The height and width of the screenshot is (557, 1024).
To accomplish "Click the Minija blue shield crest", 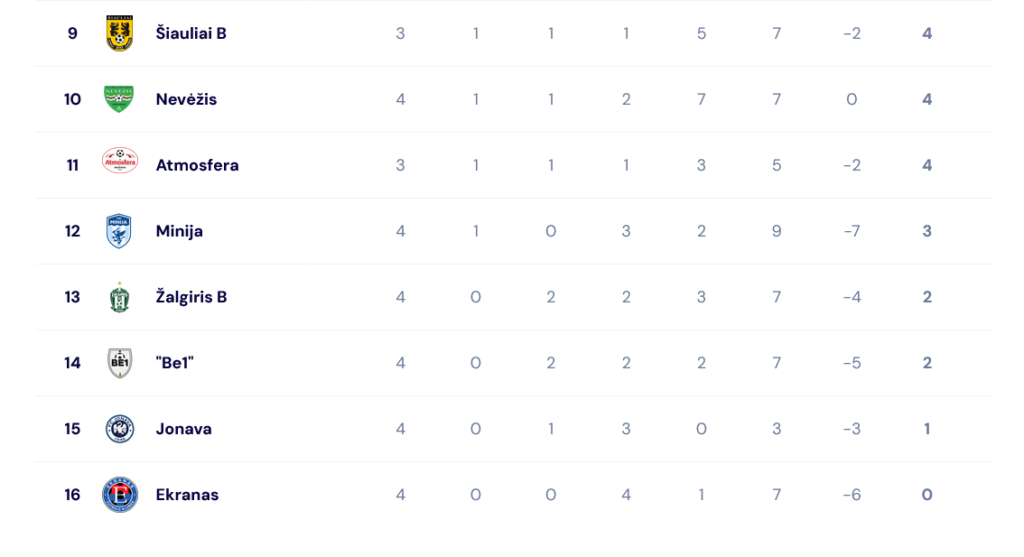I will (x=119, y=231).
